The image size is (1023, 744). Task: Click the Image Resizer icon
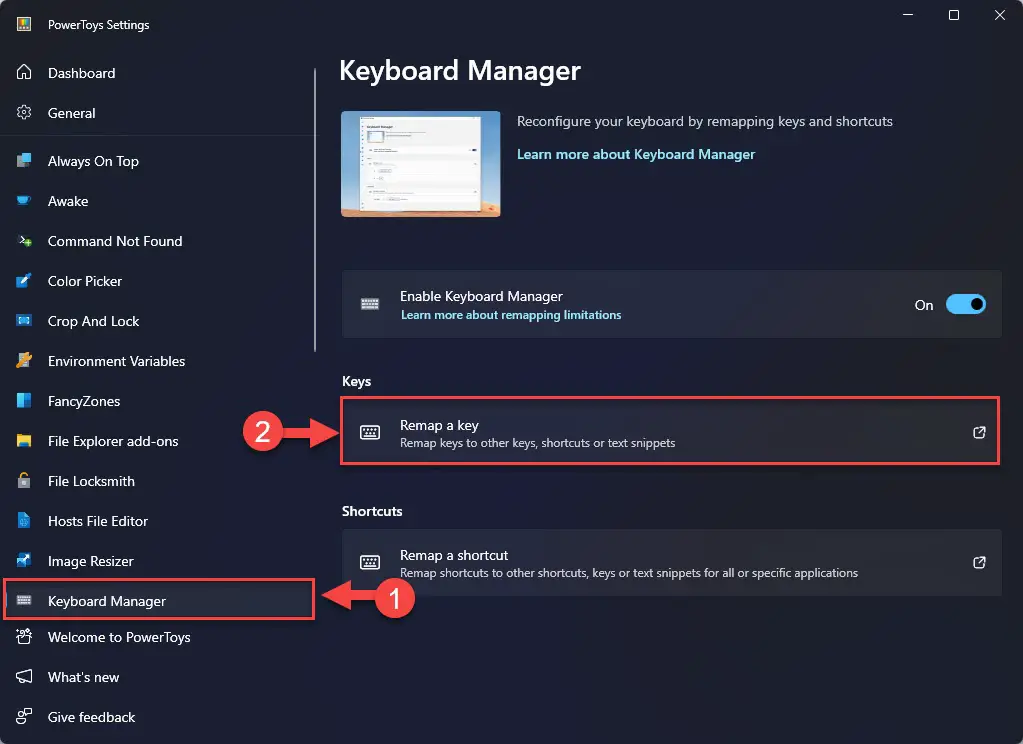[x=24, y=561]
